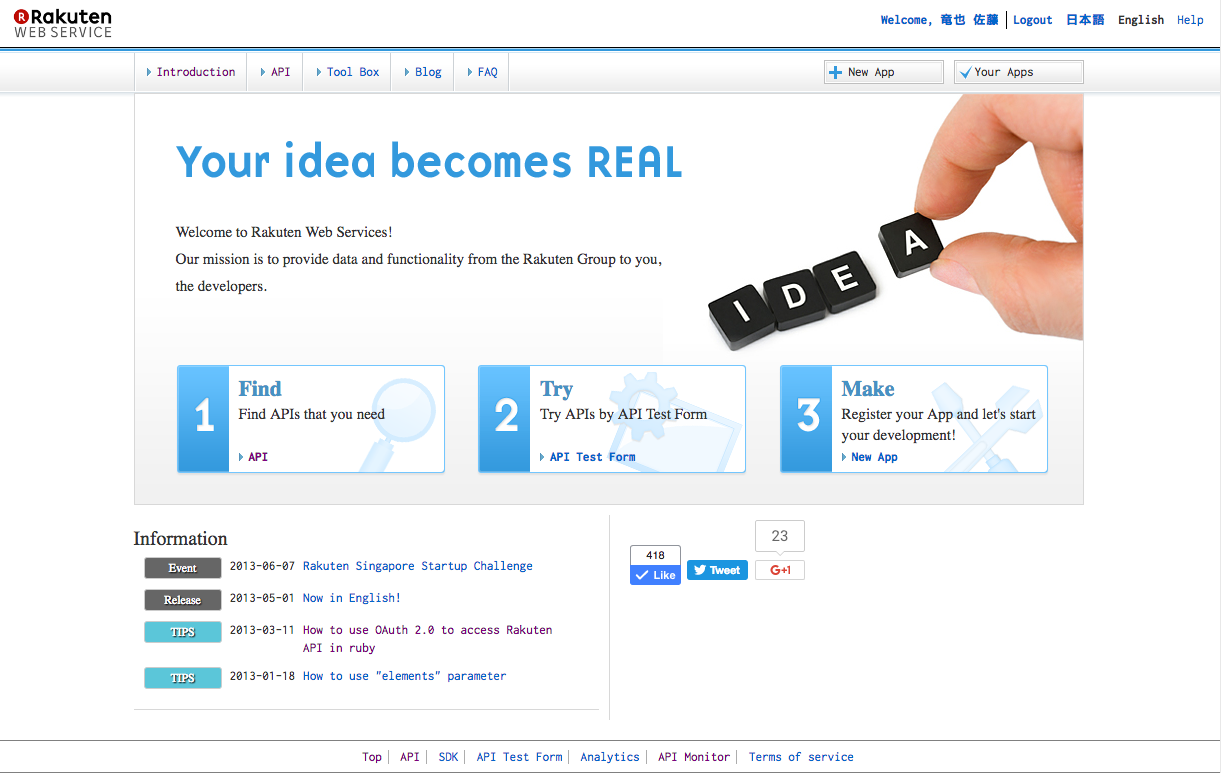
Task: Open the Top footer link
Action: (x=372, y=757)
